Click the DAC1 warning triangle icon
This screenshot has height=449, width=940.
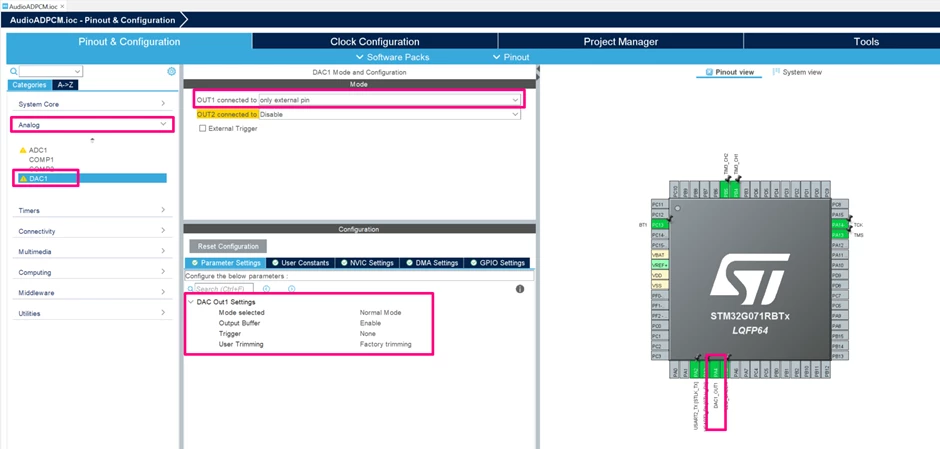pos(23,179)
